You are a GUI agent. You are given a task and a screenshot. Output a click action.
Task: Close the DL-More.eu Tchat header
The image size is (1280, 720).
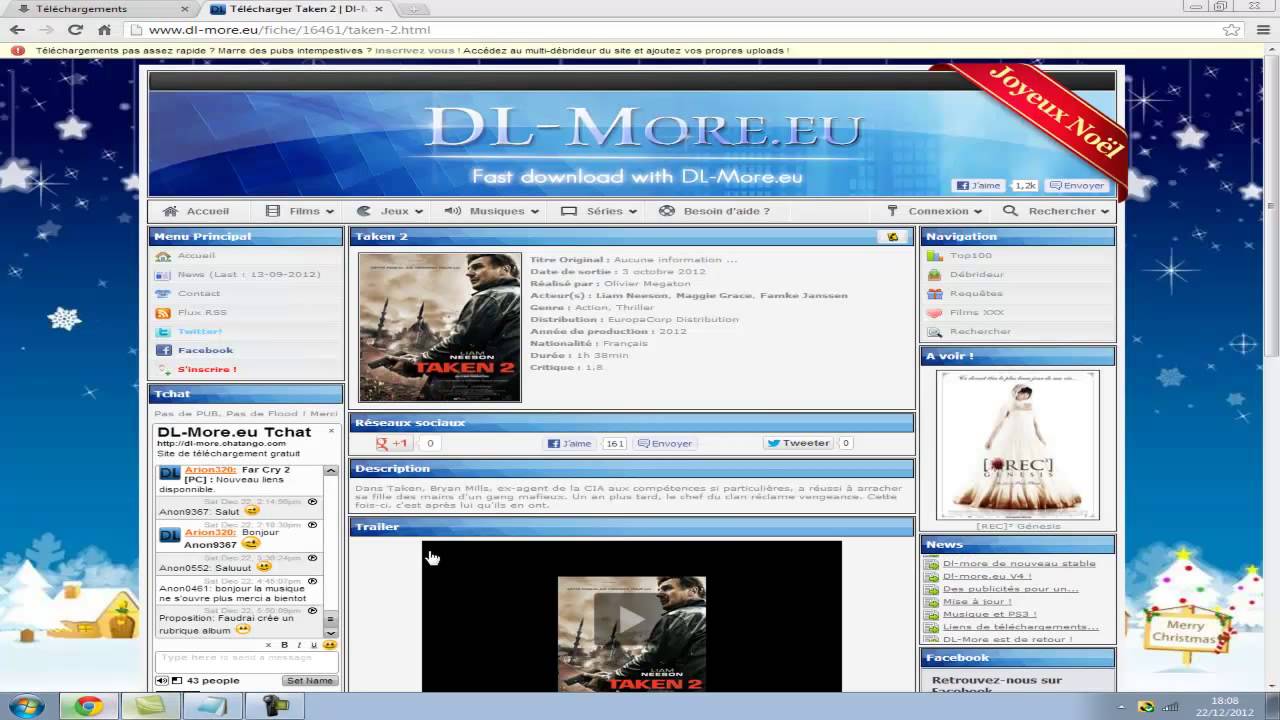tap(331, 431)
